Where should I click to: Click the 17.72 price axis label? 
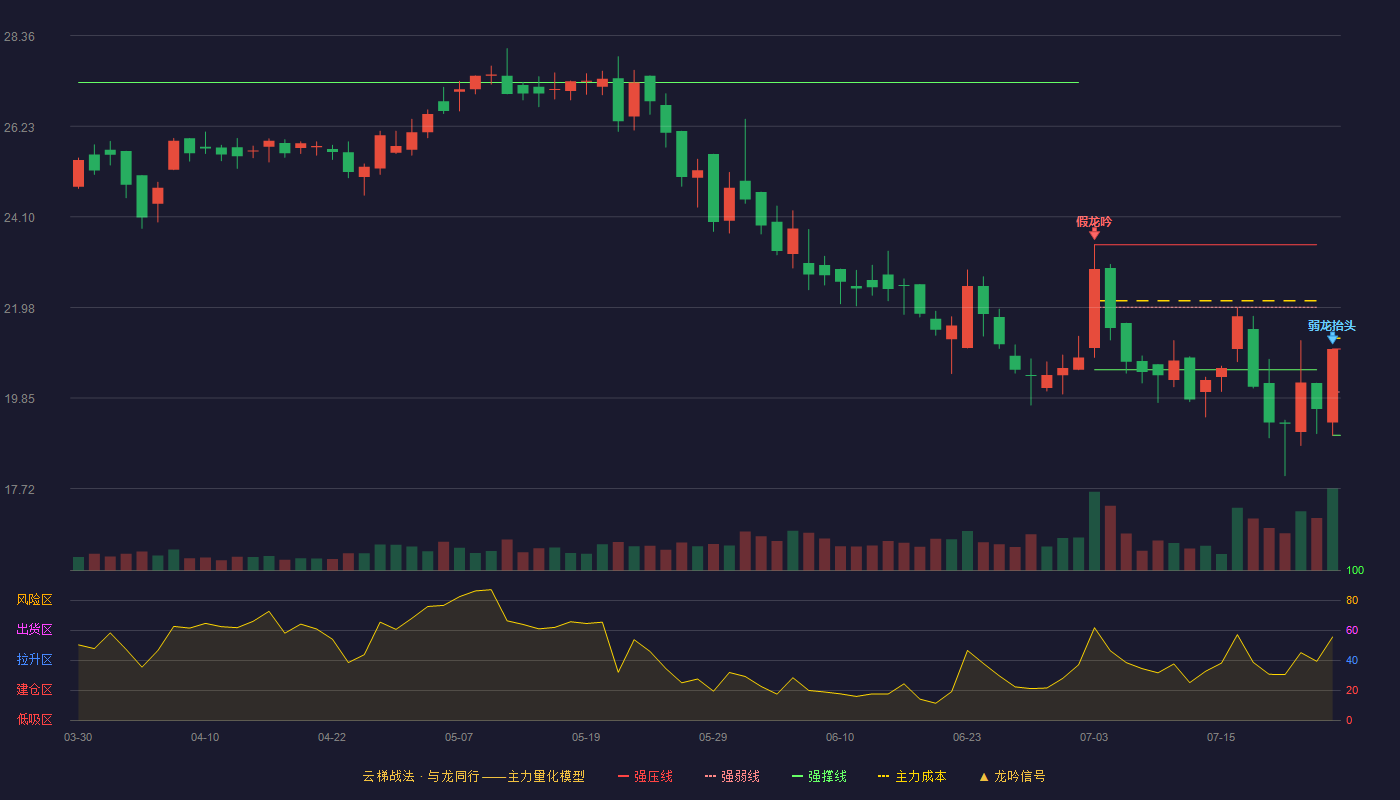coord(19,489)
